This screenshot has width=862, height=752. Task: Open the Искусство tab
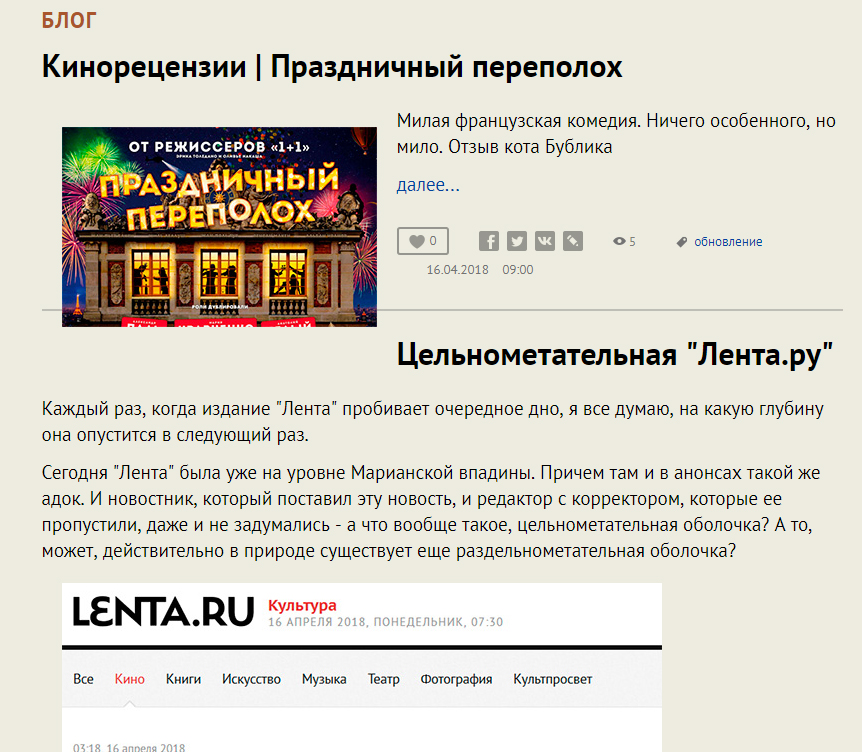251,679
